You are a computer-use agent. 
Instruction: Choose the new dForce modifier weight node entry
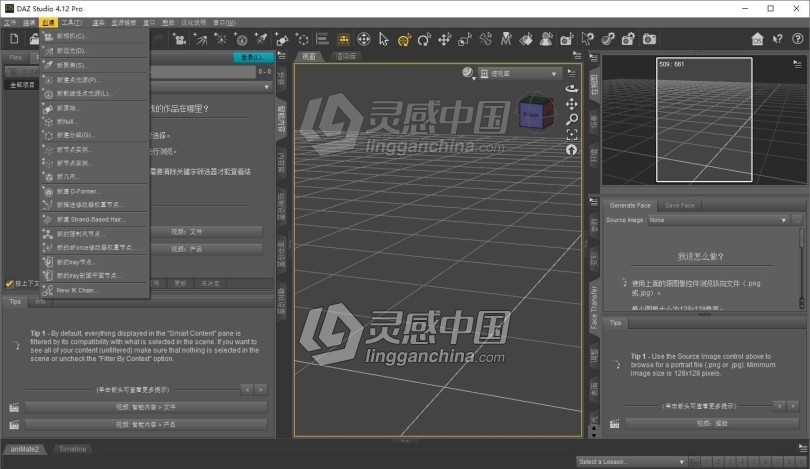point(96,247)
